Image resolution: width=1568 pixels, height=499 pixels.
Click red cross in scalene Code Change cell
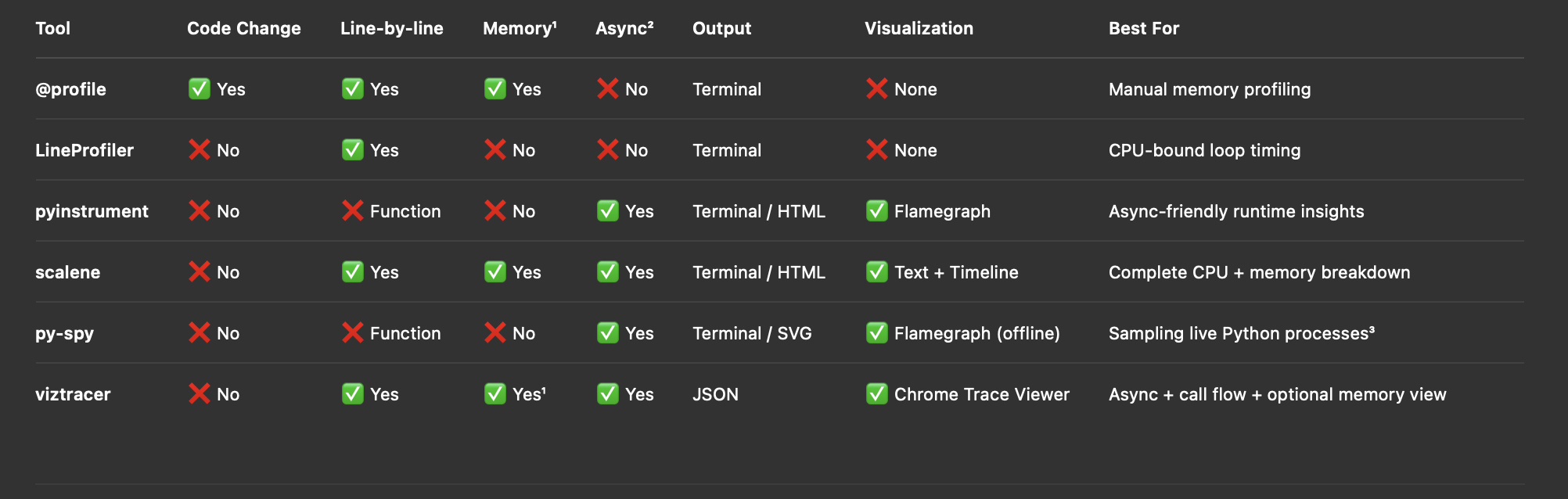click(200, 271)
